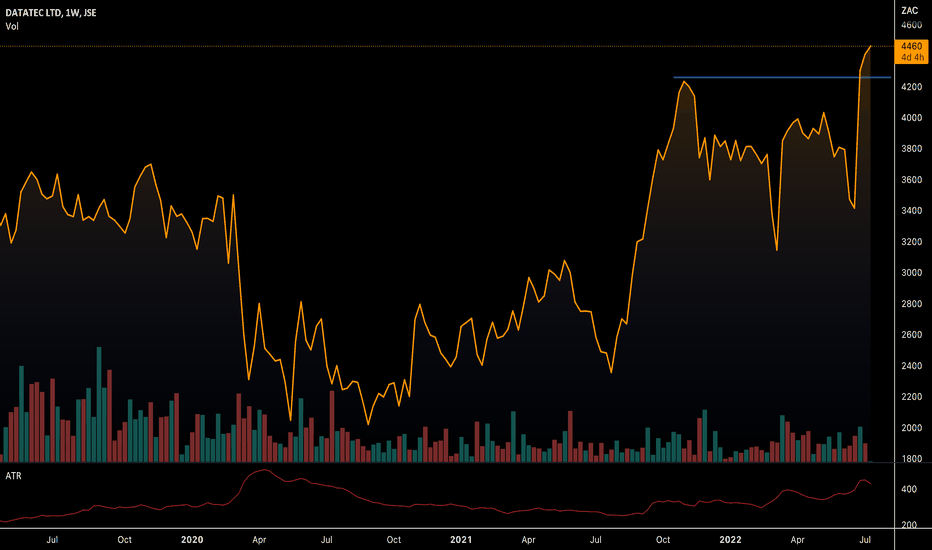Select the Vol indicator label
Screen dimensions: 932x550
pyautogui.click(x=12, y=26)
